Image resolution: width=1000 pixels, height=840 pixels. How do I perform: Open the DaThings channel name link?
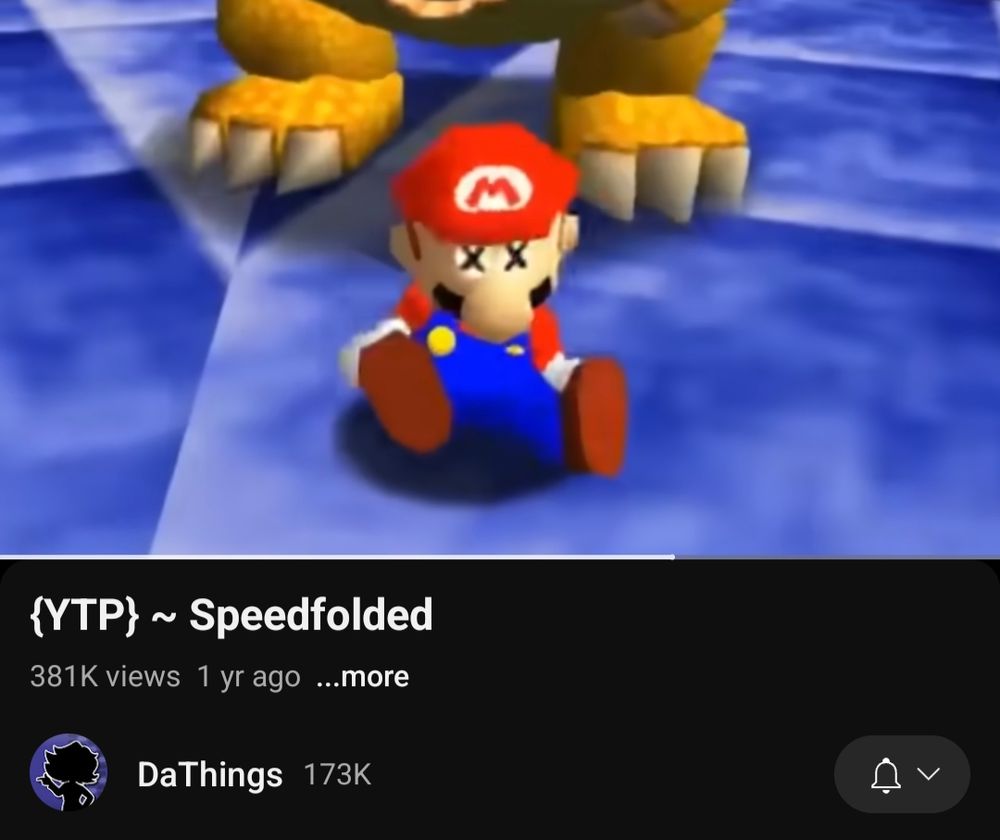tap(210, 775)
